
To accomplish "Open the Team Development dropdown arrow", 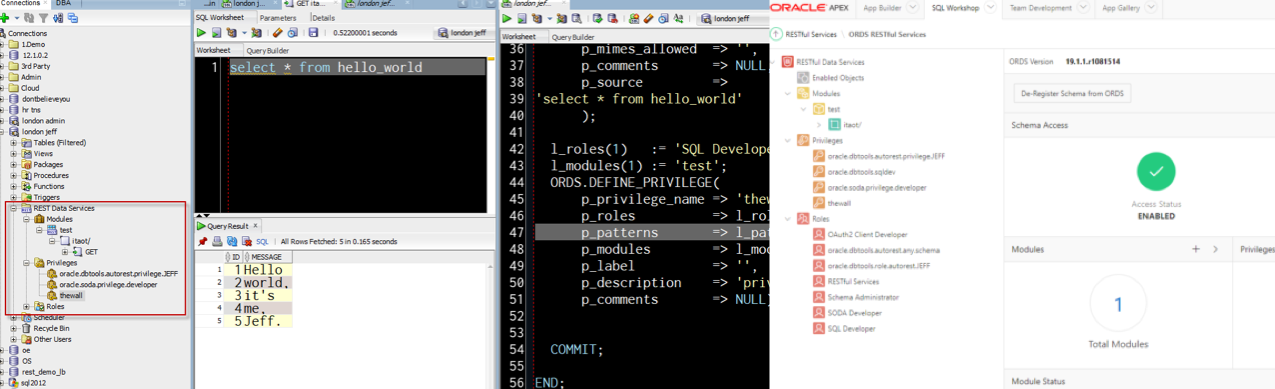I will click(1083, 8).
